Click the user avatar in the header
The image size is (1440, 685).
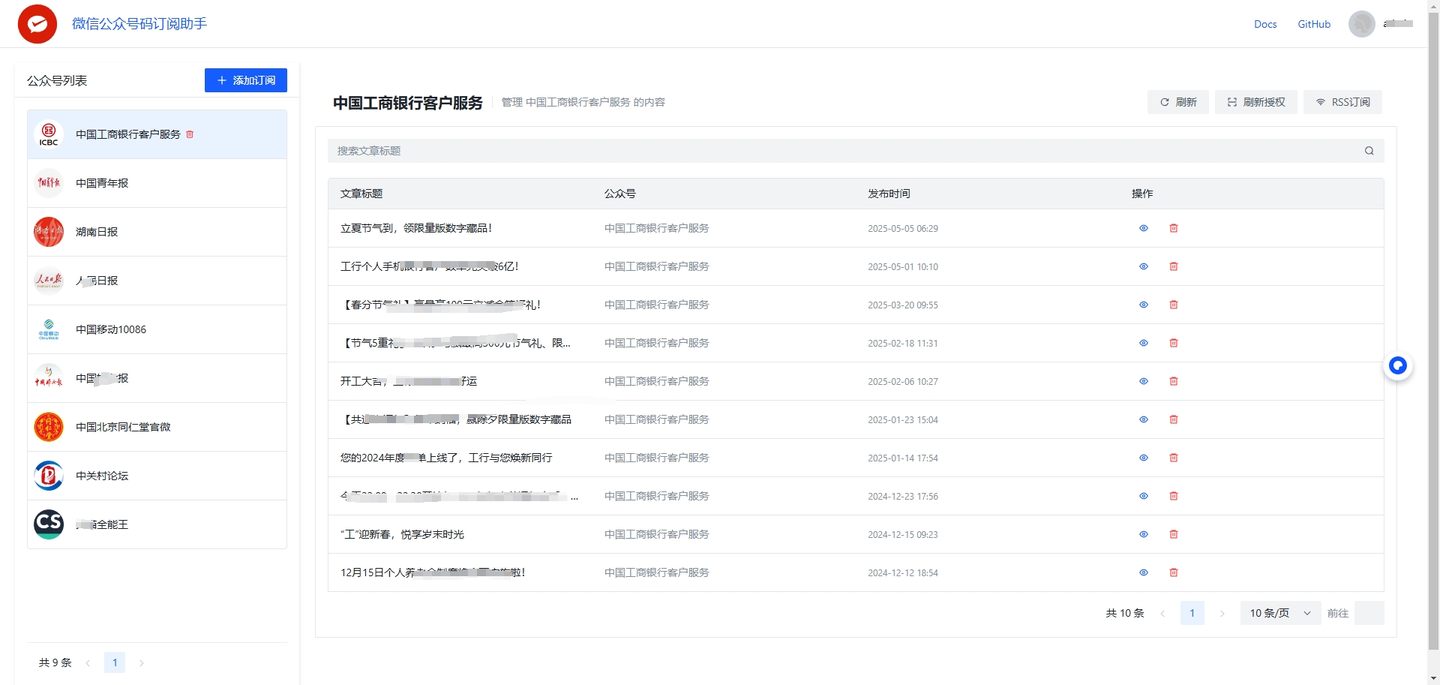point(1361,23)
